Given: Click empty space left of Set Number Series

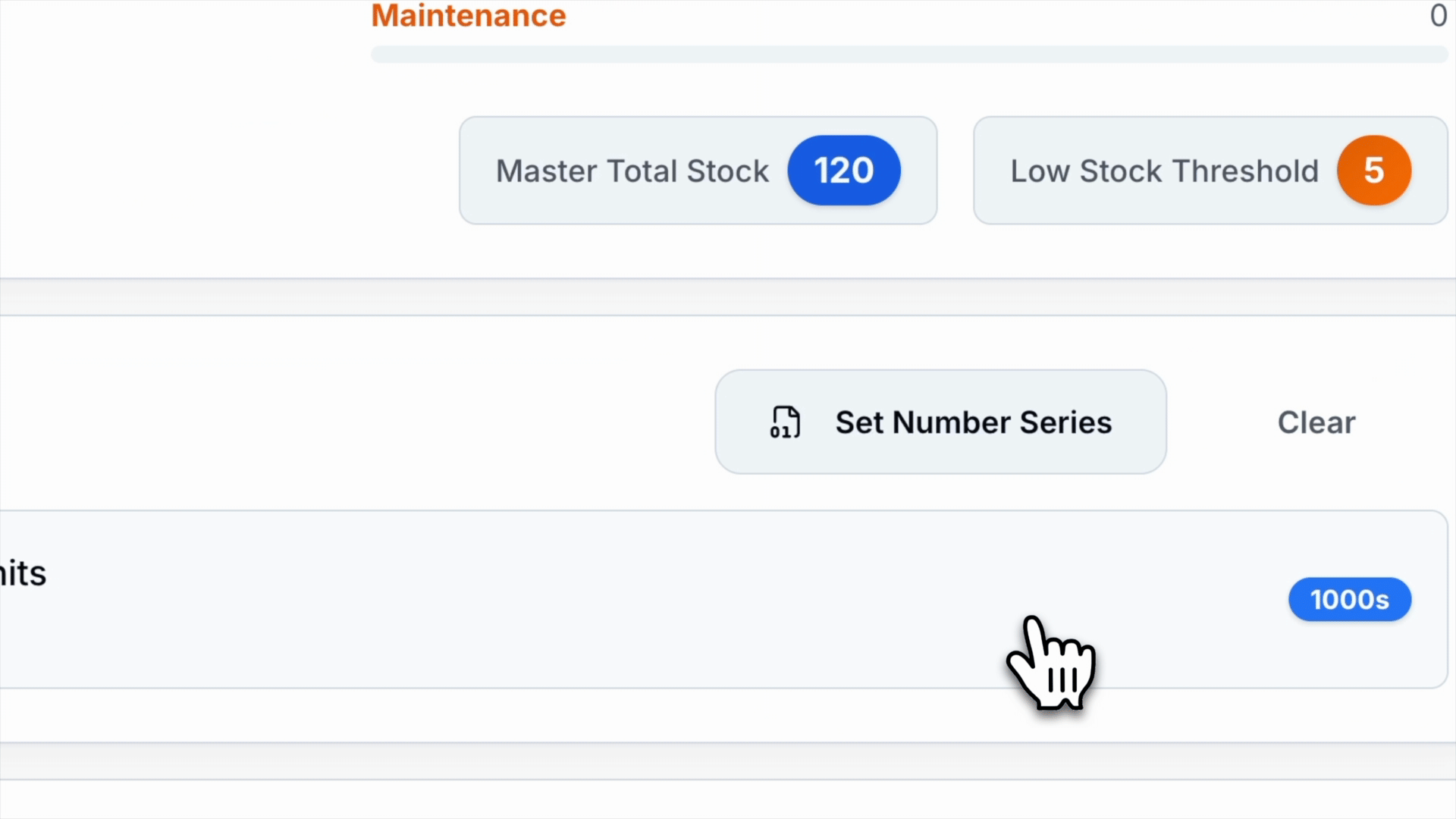Looking at the screenshot, I should pyautogui.click(x=379, y=422).
